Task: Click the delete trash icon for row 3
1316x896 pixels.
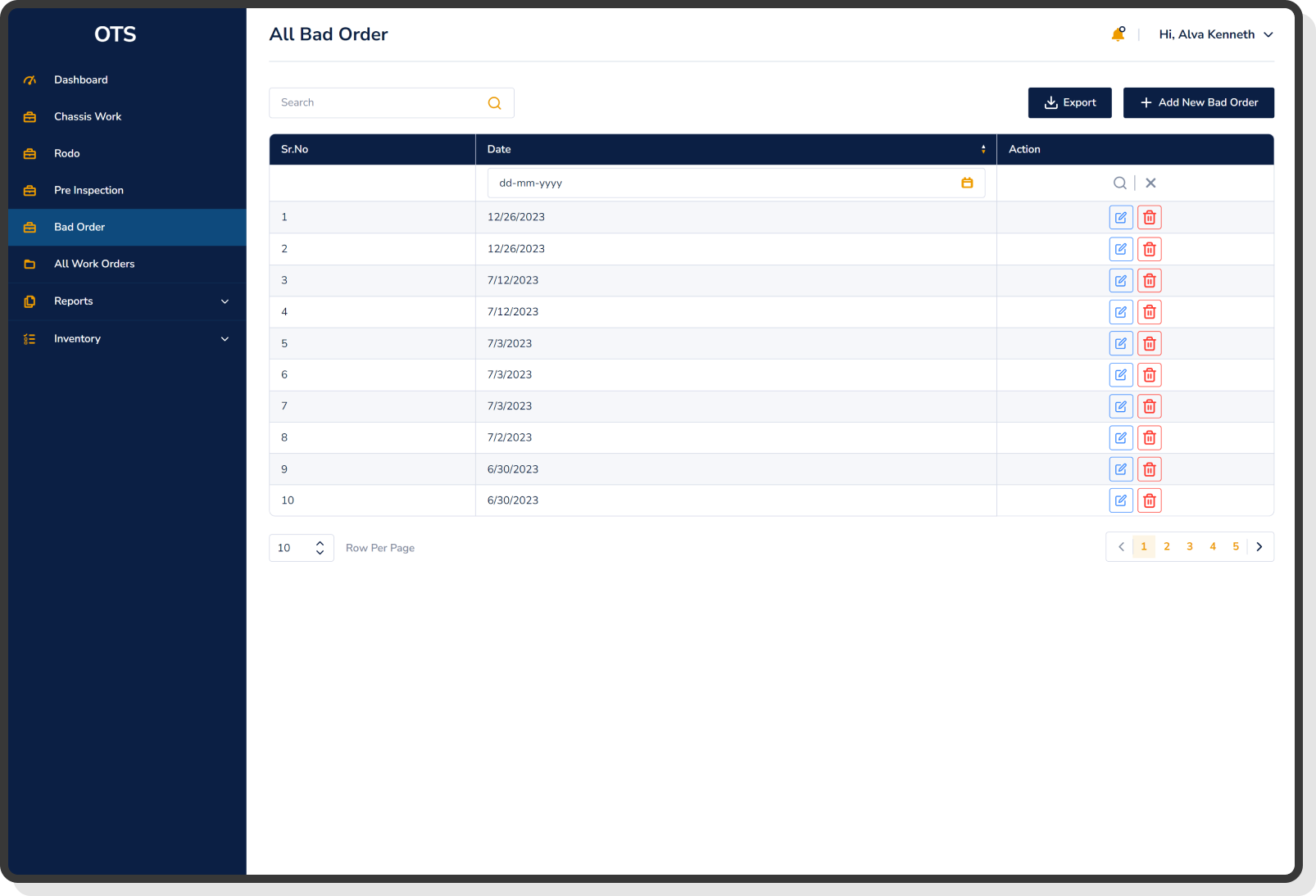Action: [1149, 280]
